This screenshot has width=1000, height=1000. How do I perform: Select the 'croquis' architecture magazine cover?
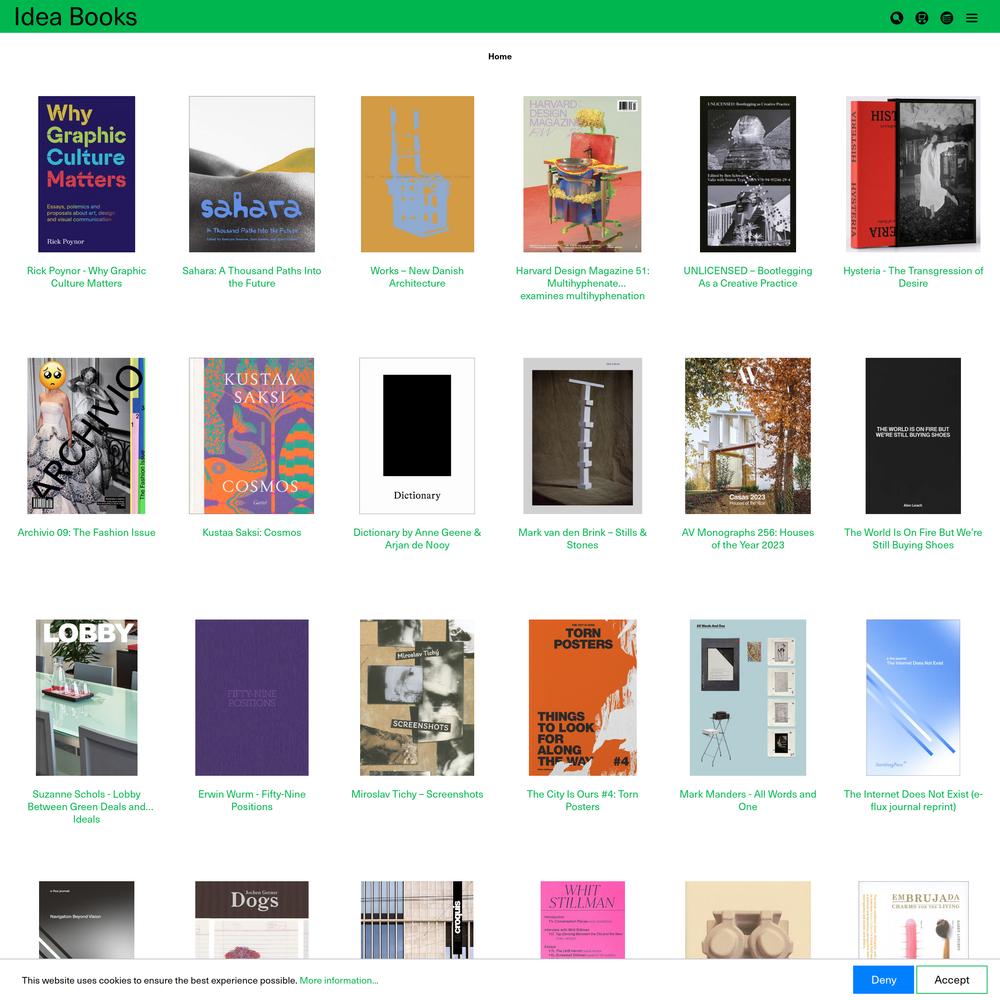(417, 920)
